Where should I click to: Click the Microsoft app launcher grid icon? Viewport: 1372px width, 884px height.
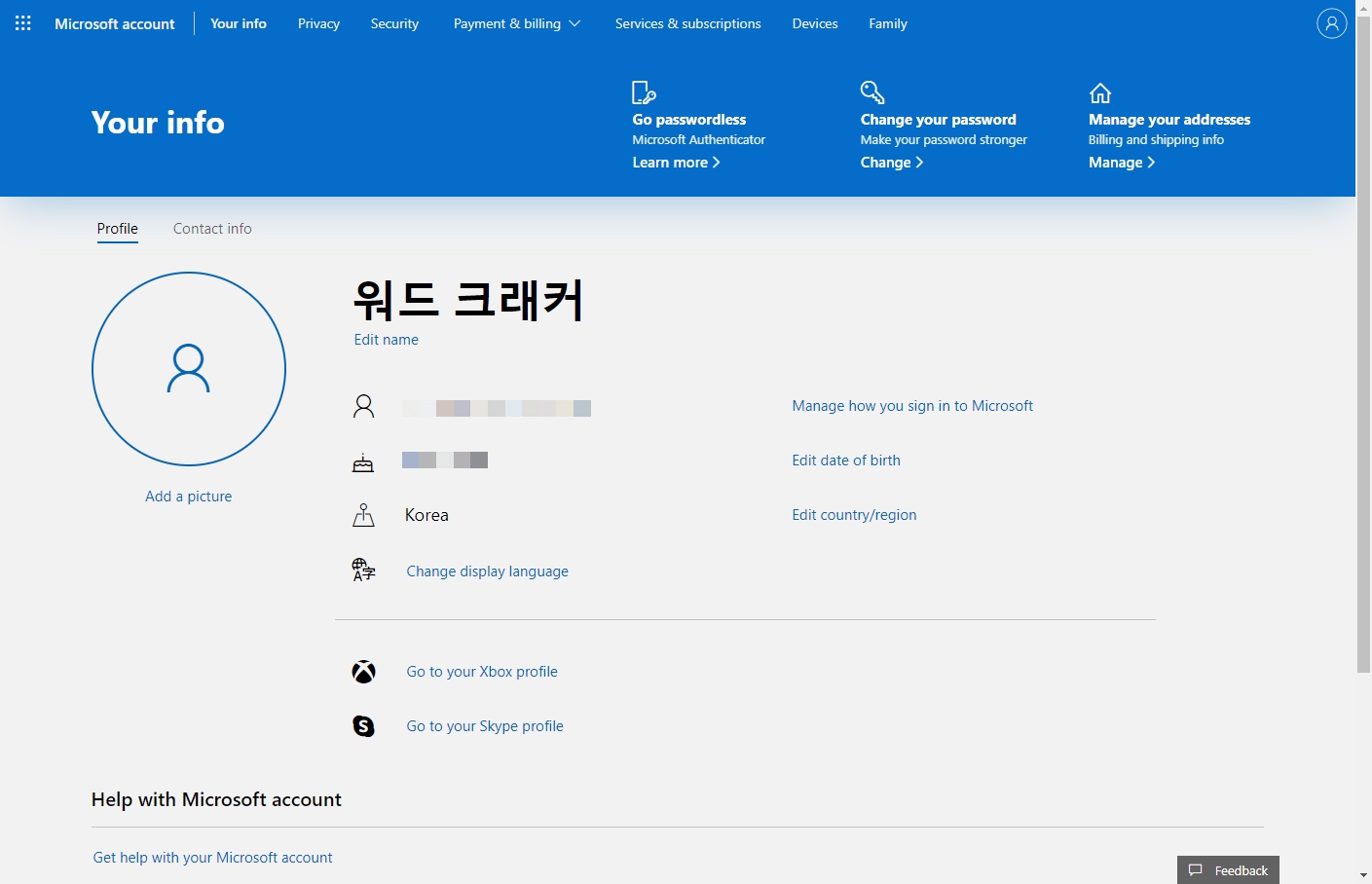21,22
